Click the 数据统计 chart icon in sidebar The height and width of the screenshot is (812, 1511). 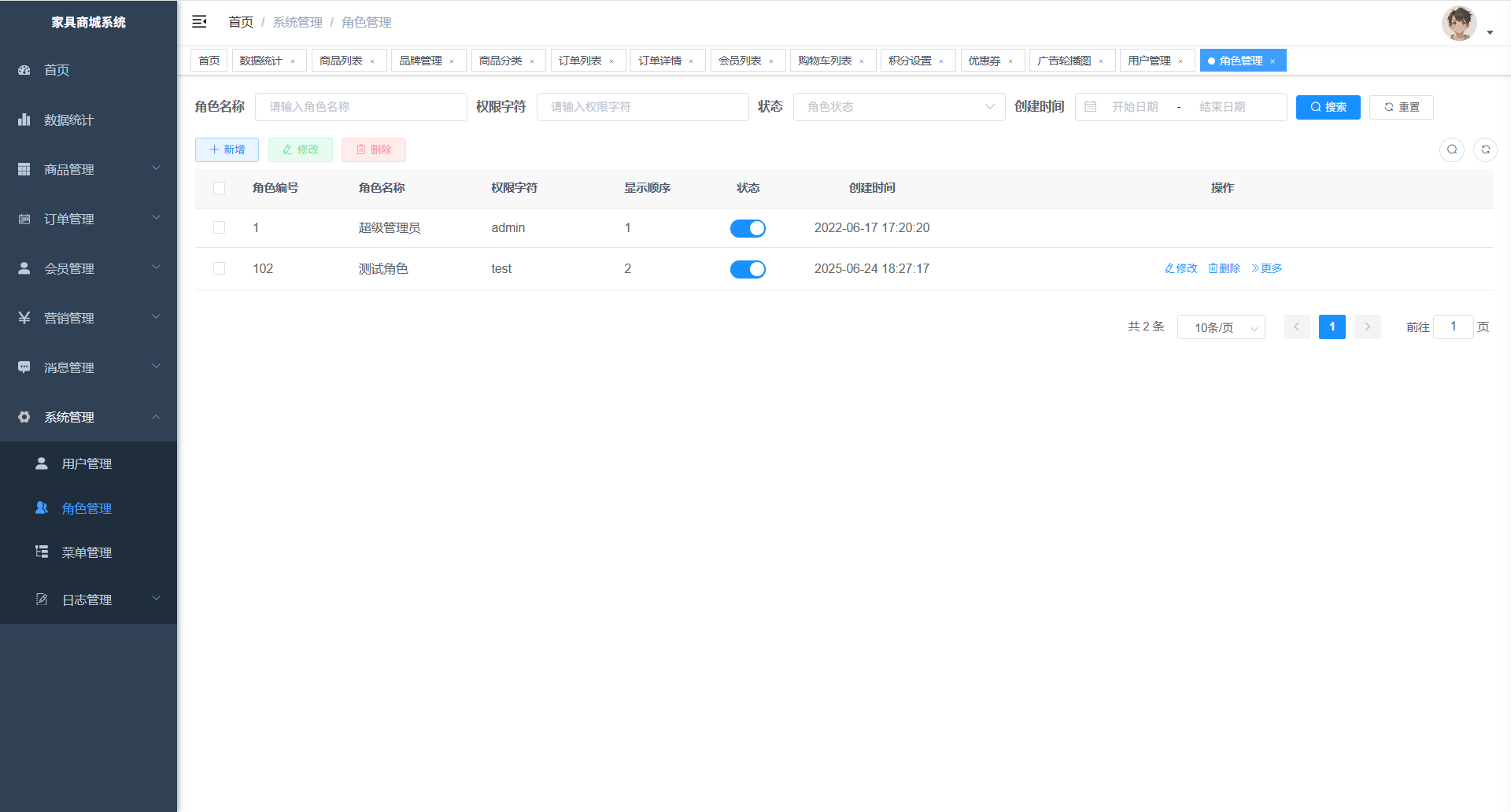(x=24, y=120)
